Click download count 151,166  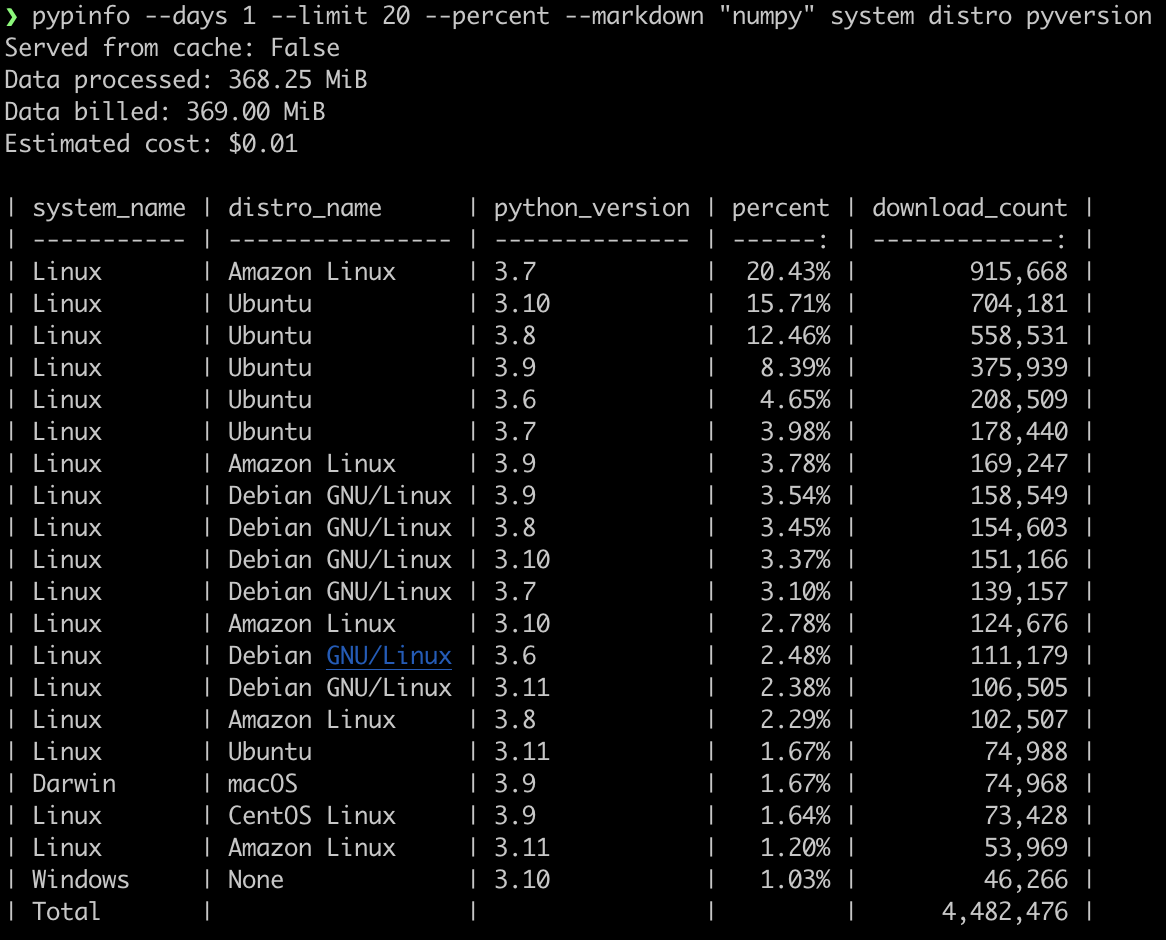(1019, 559)
